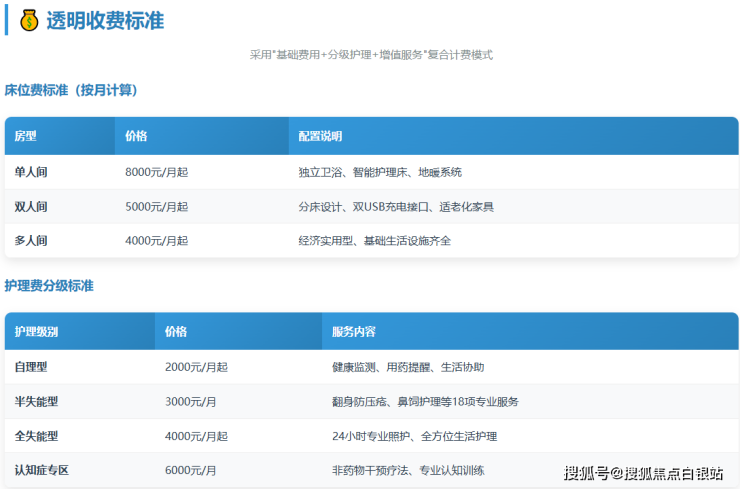Click the 5000元/月起 price cell
740x489 pixels.
pyautogui.click(x=157, y=207)
